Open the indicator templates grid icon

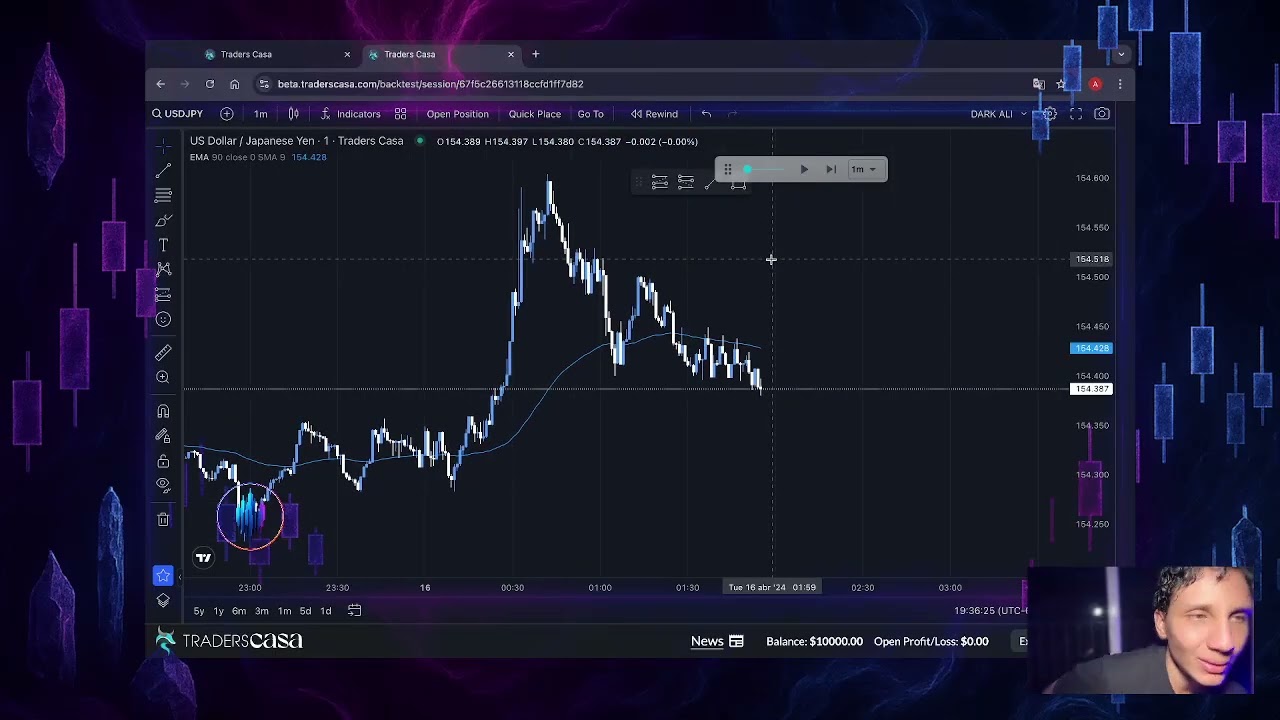tap(400, 114)
